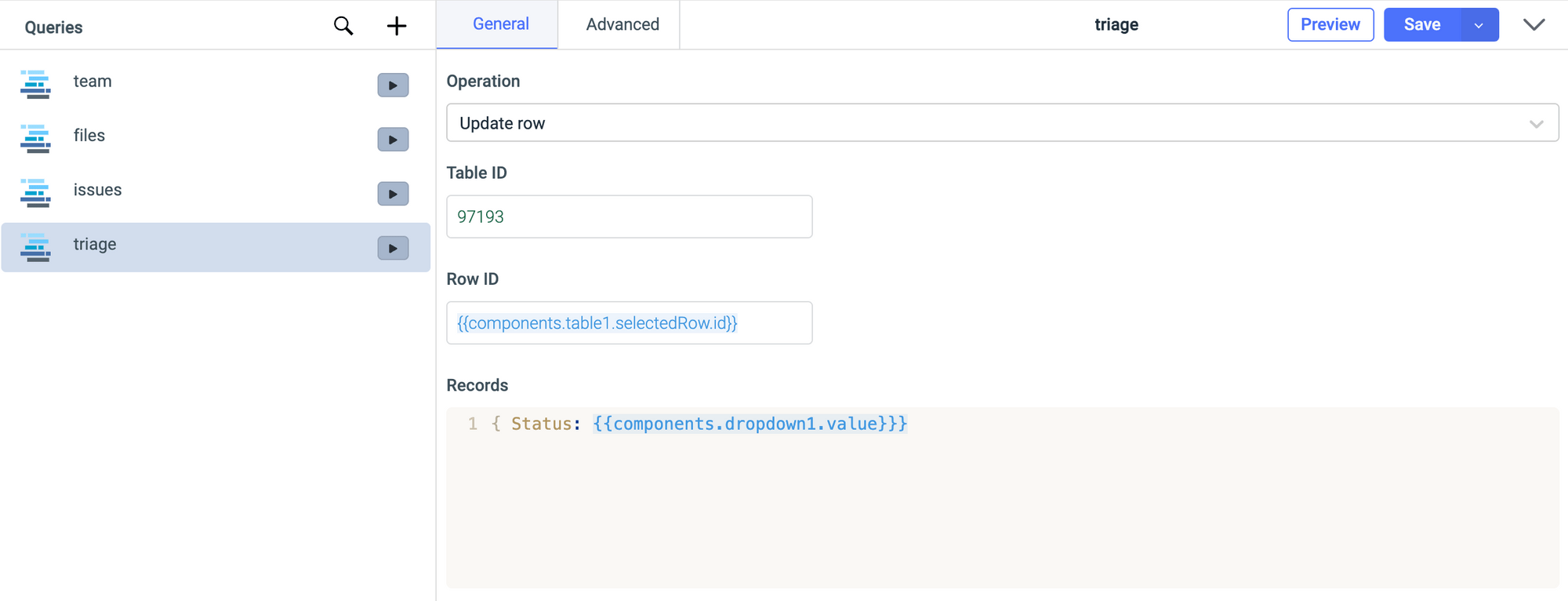Click the Table ID input field

point(629,217)
